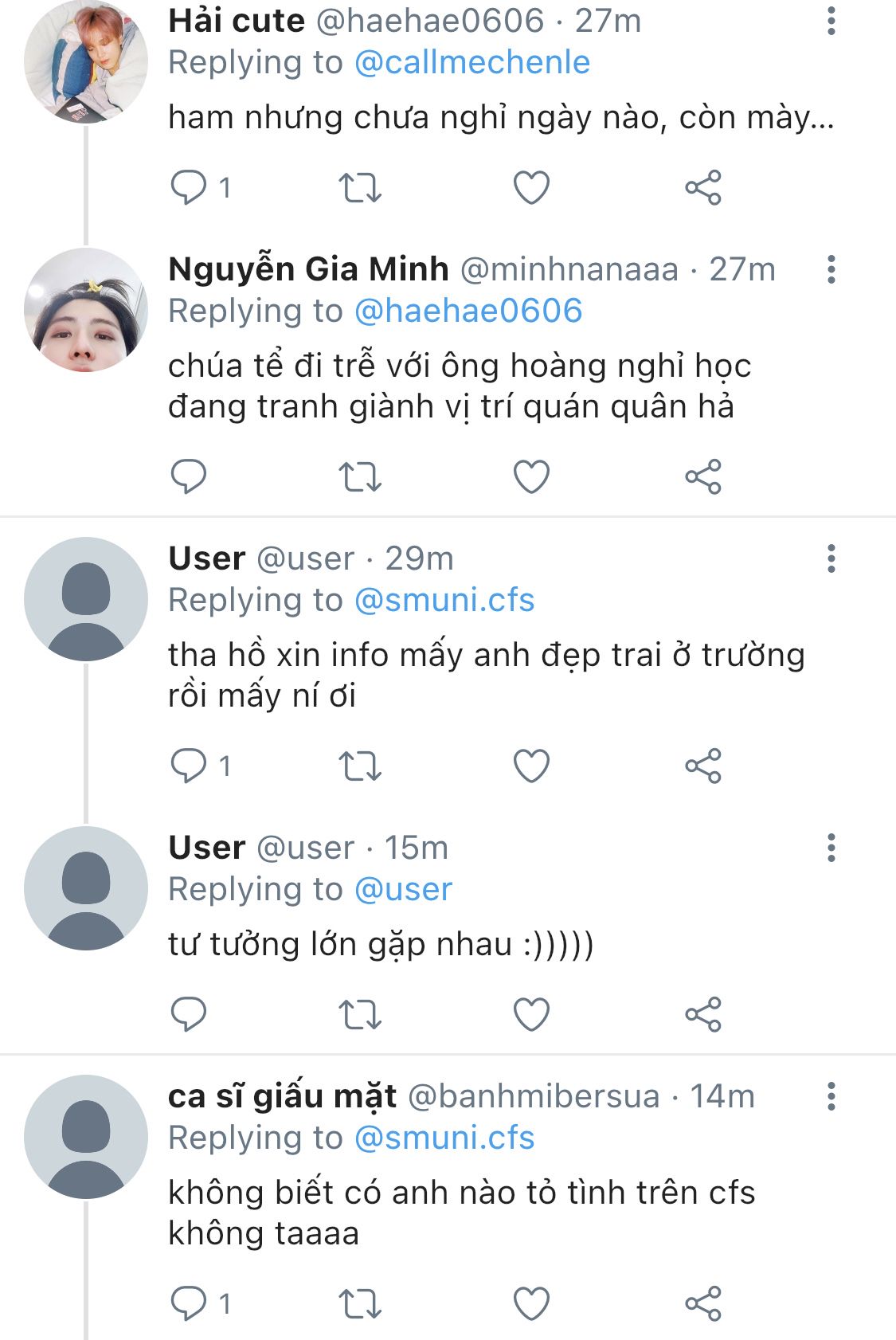Screen dimensions: 896x1340
Task: Reply to Hải cute's tweet
Action: [189, 188]
